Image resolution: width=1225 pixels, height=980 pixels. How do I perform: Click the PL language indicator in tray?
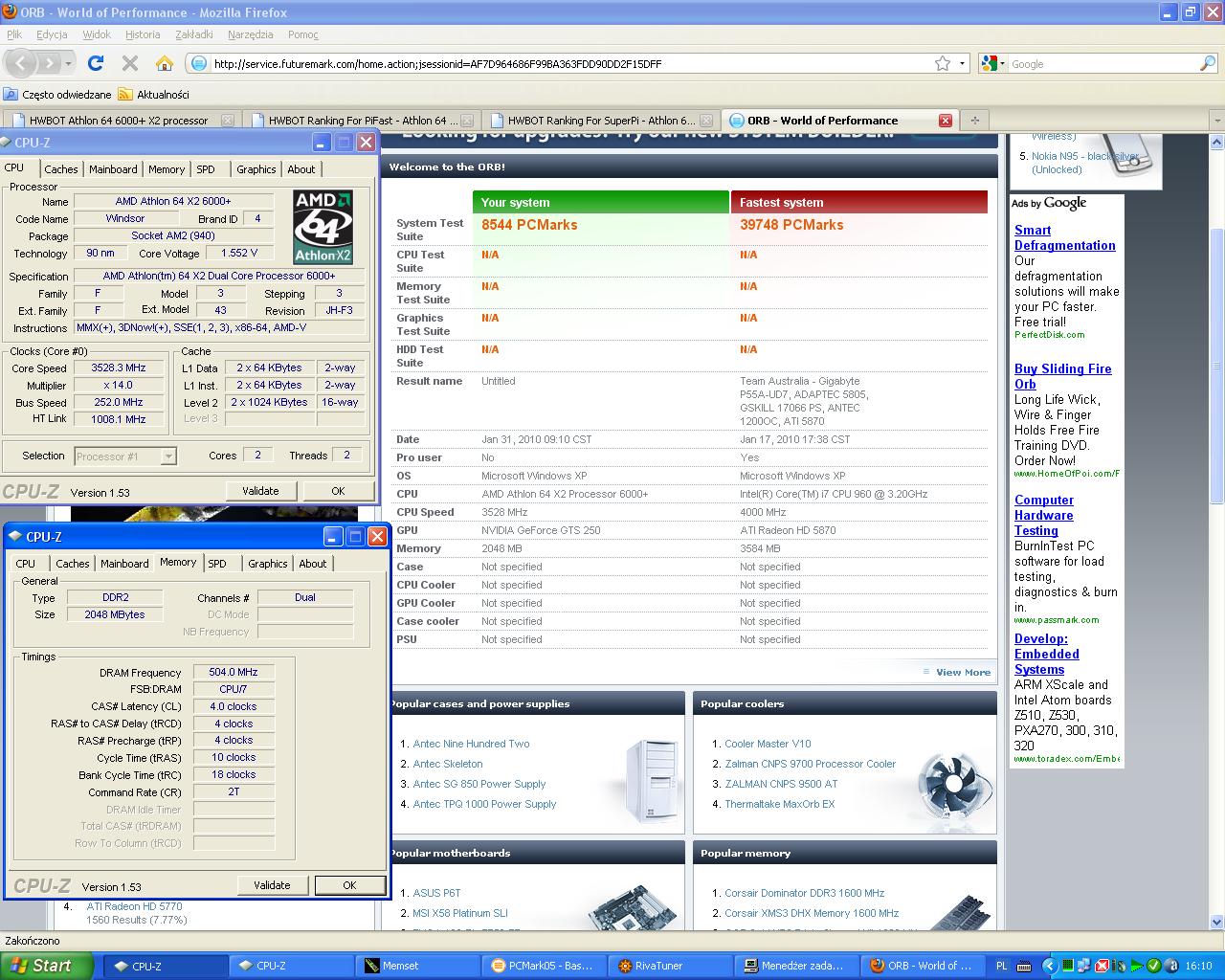tap(1002, 966)
